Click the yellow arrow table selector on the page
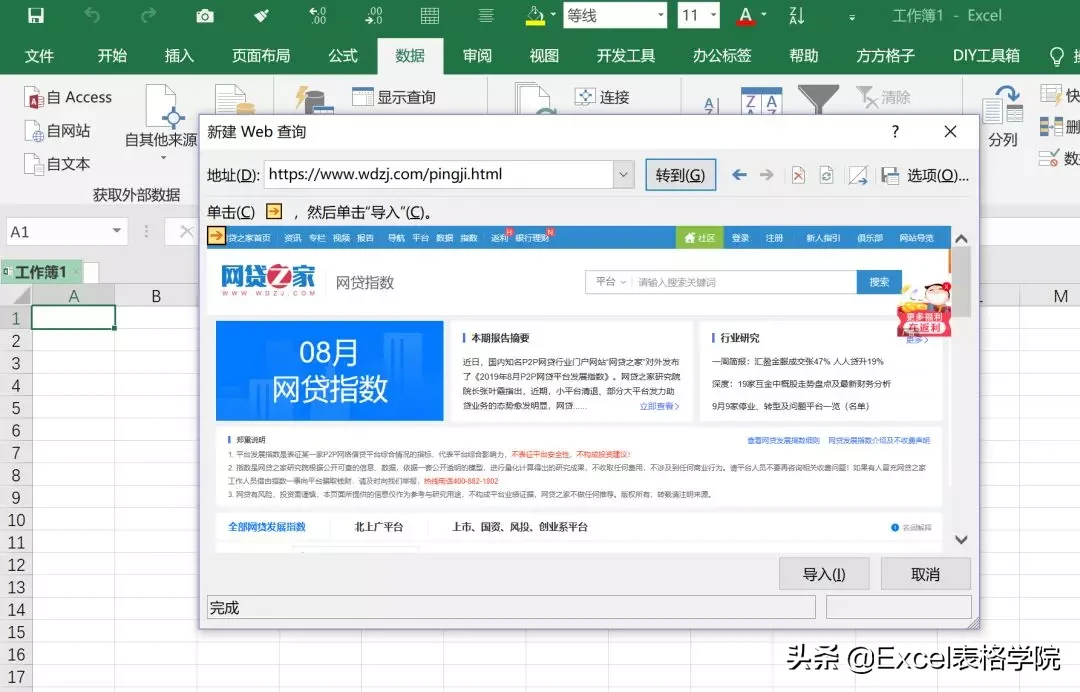This screenshot has height=692, width=1080. tap(216, 236)
